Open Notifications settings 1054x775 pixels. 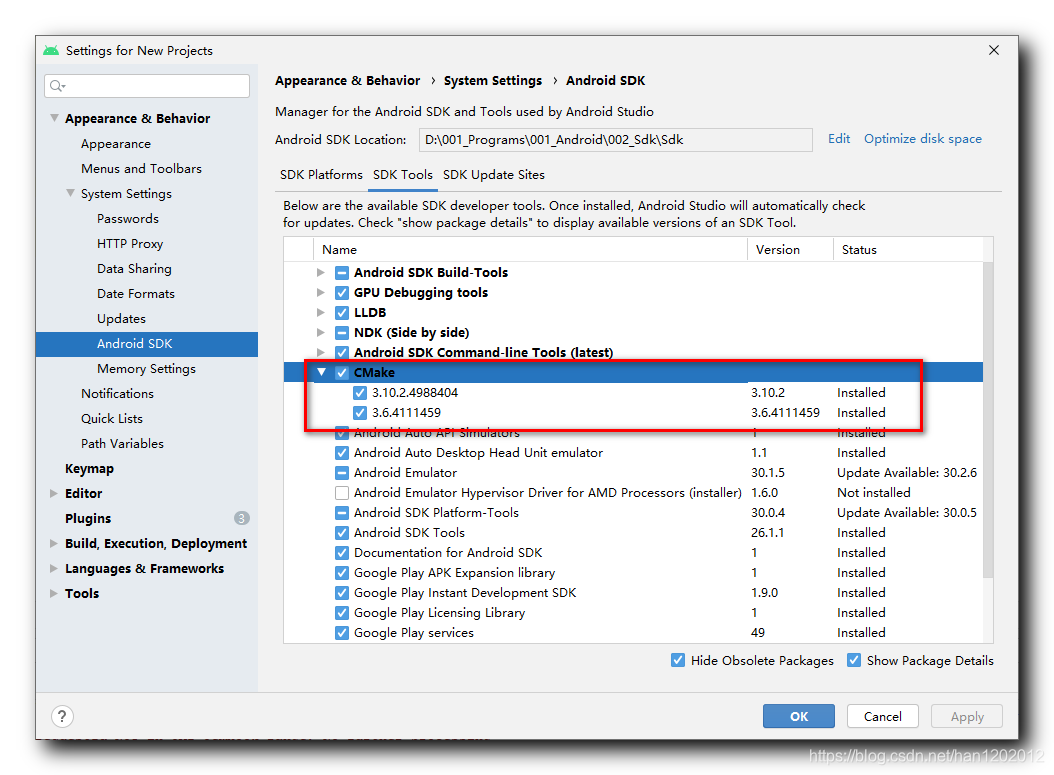tap(117, 394)
